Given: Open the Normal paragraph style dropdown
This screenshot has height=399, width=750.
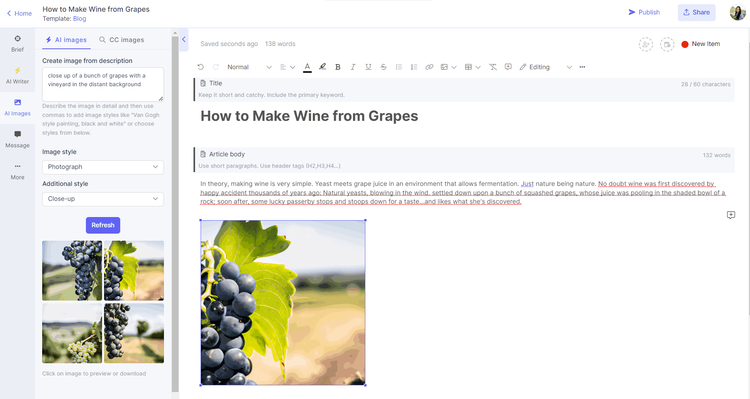Looking at the screenshot, I should click(249, 67).
